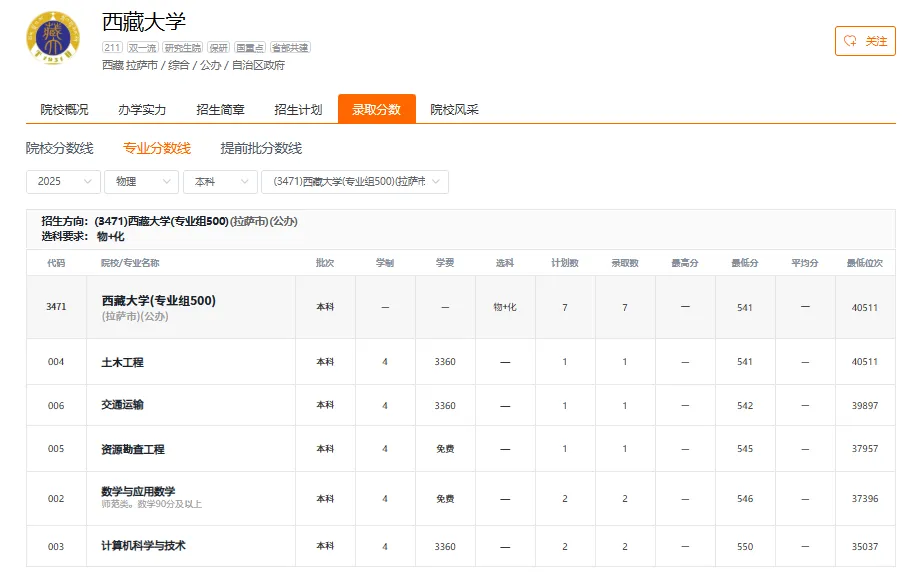The height and width of the screenshot is (579, 924).
Task: Click lowest rank 37957 cell
Action: coord(865,449)
